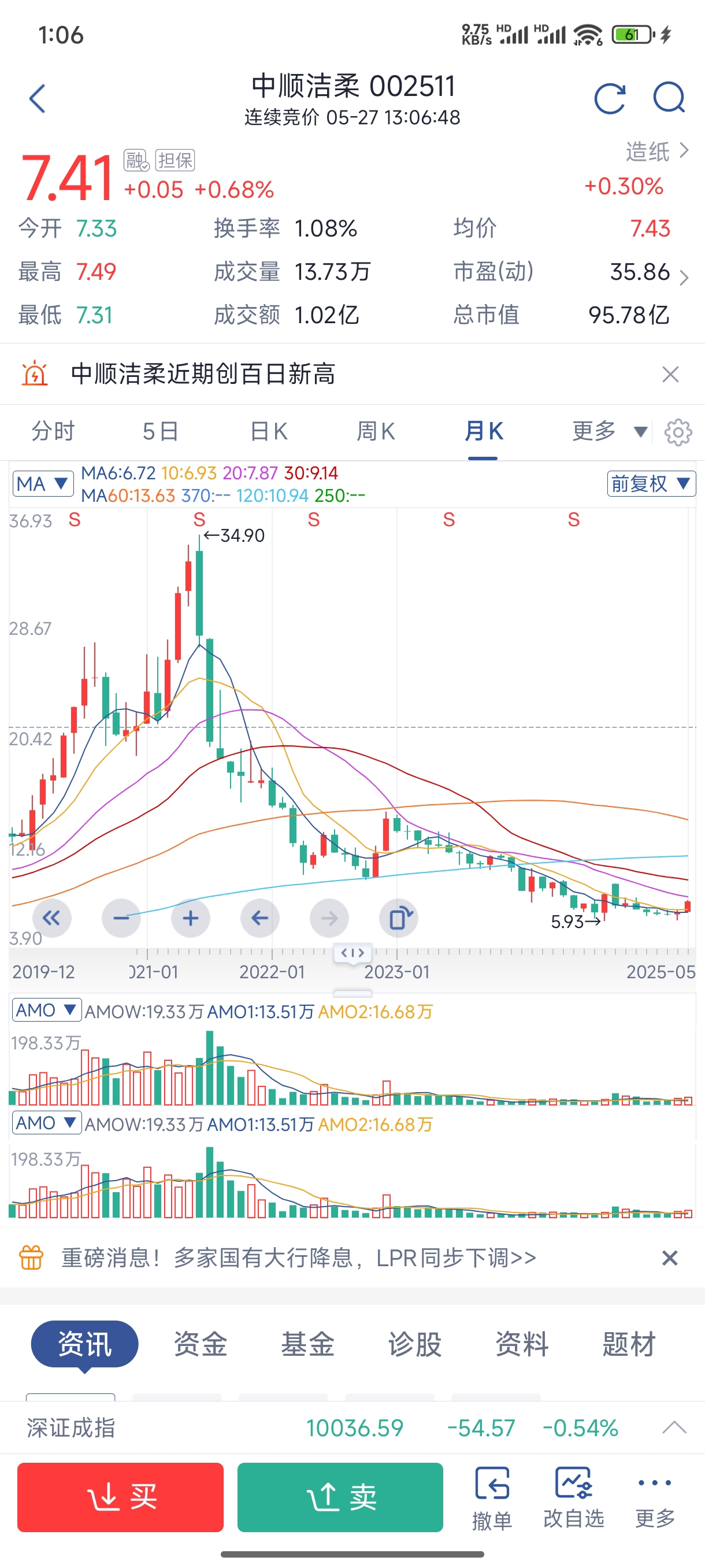
Task: Tap 换手率 1.08% value
Action: [x=325, y=229]
